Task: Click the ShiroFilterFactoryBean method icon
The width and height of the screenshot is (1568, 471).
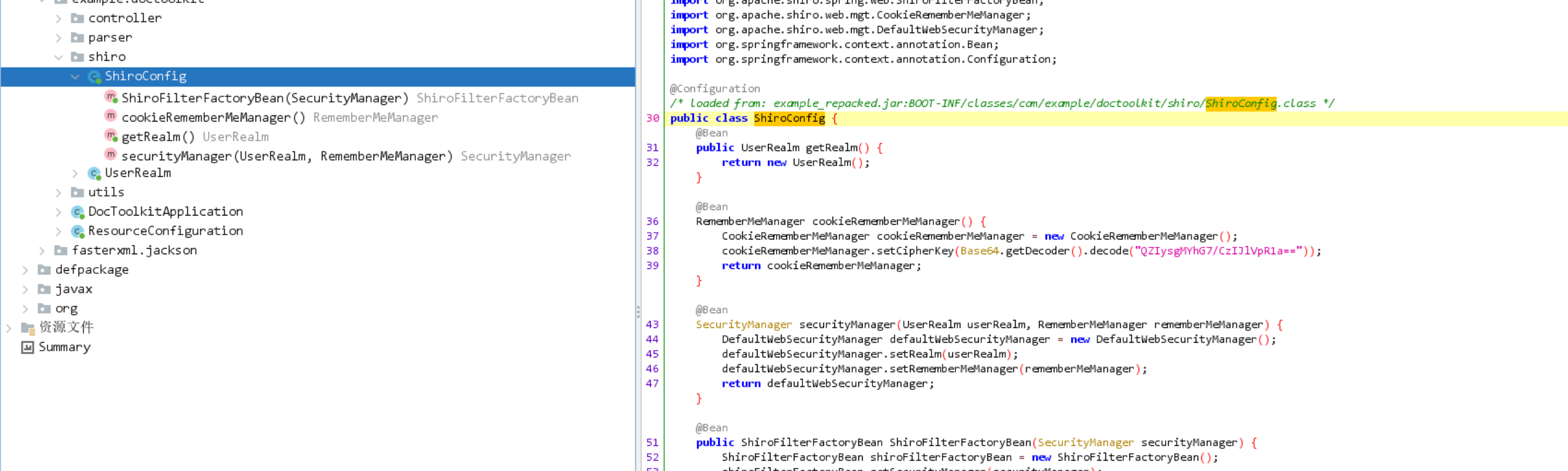Action: [x=111, y=97]
